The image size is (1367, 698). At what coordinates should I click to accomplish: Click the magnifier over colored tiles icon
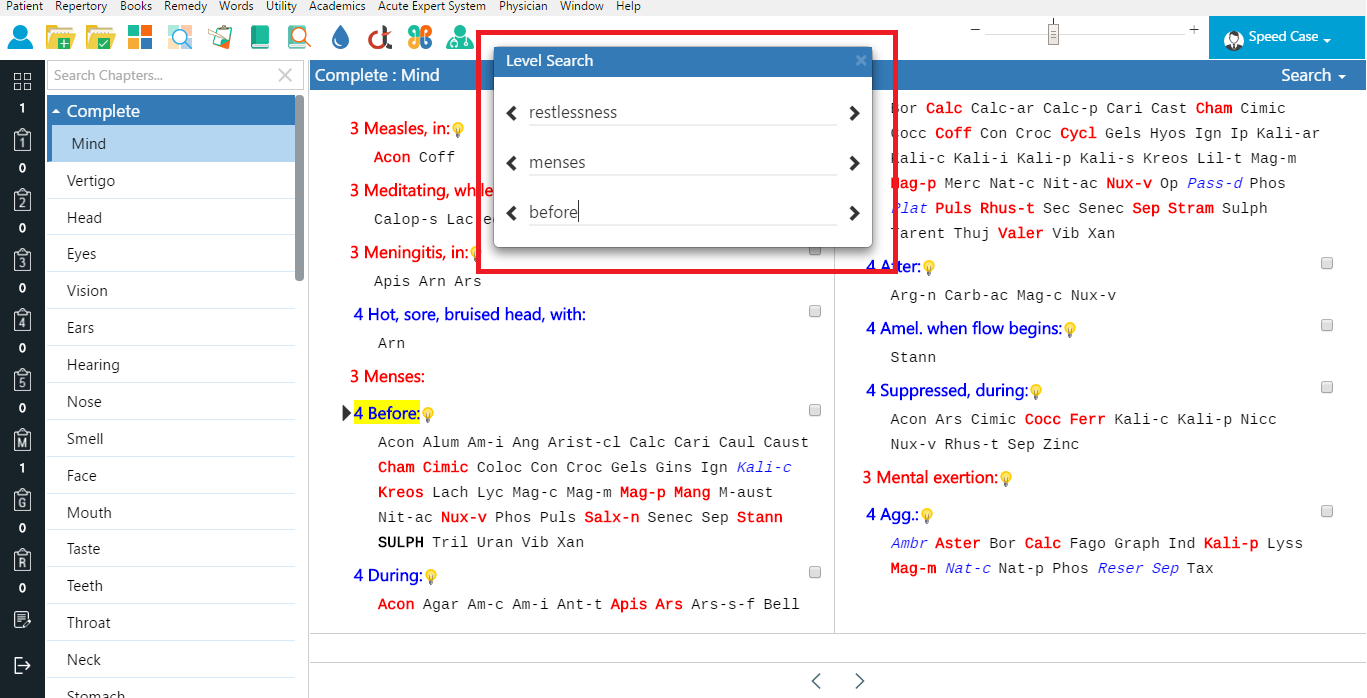click(x=180, y=38)
